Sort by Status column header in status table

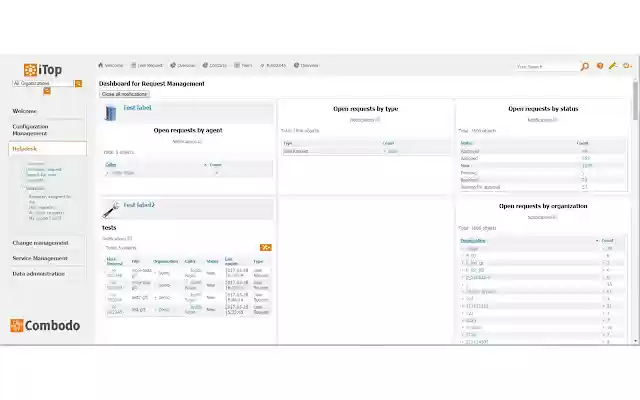click(466, 143)
